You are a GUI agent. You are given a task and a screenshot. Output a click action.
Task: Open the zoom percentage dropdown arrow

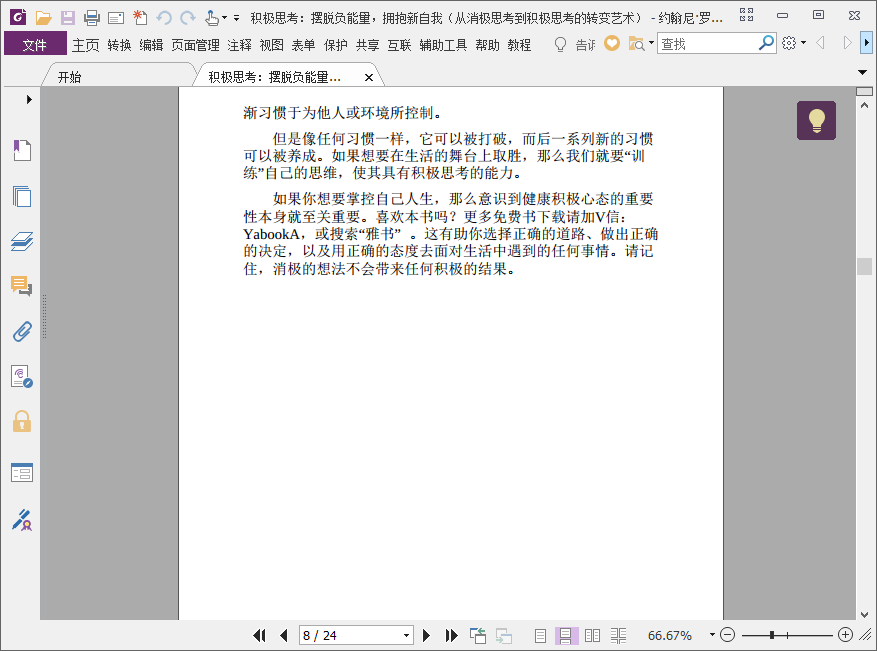(712, 635)
